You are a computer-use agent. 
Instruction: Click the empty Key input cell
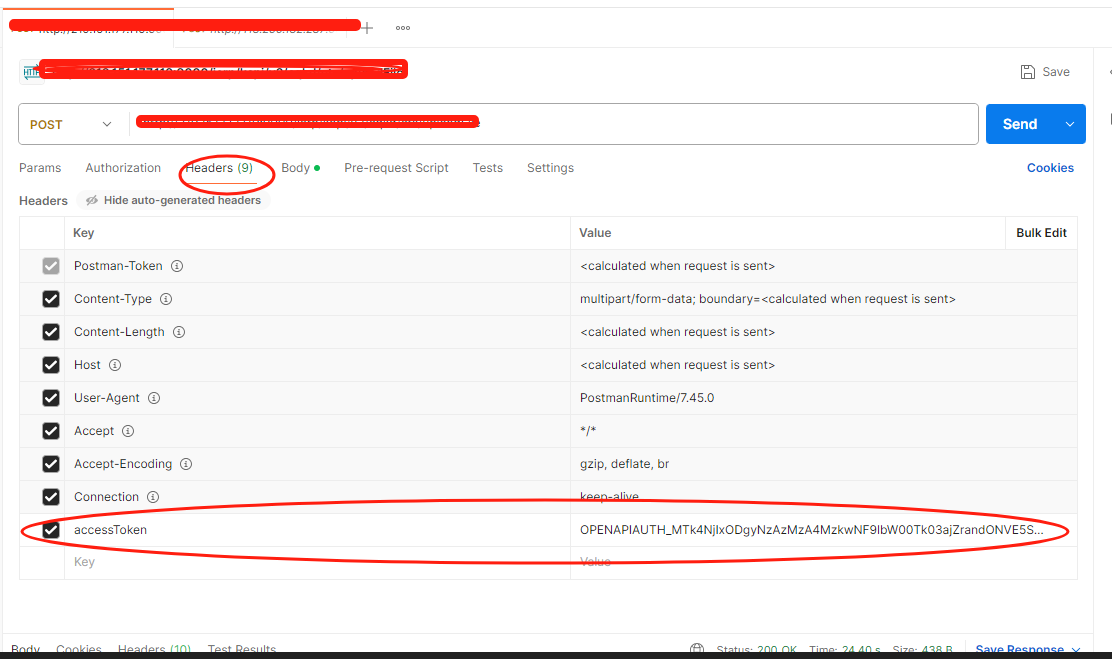(317, 563)
